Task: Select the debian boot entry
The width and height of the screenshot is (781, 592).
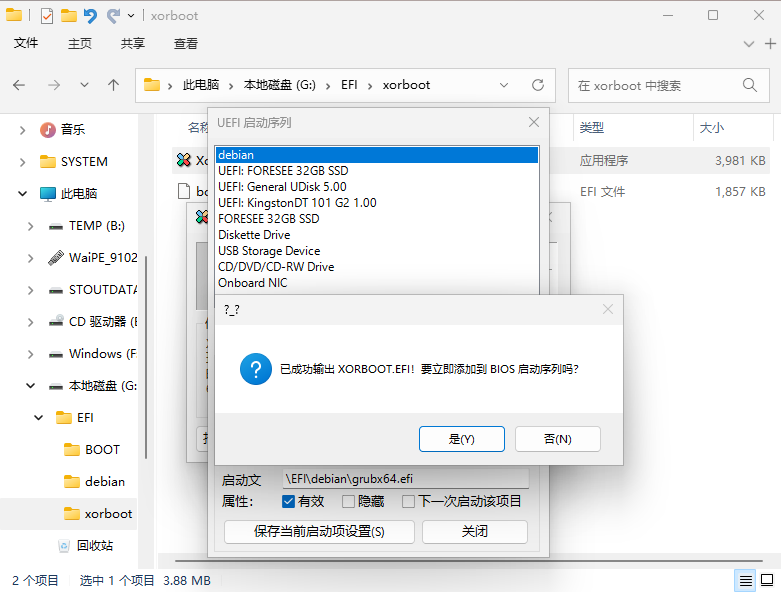Action: coord(377,155)
